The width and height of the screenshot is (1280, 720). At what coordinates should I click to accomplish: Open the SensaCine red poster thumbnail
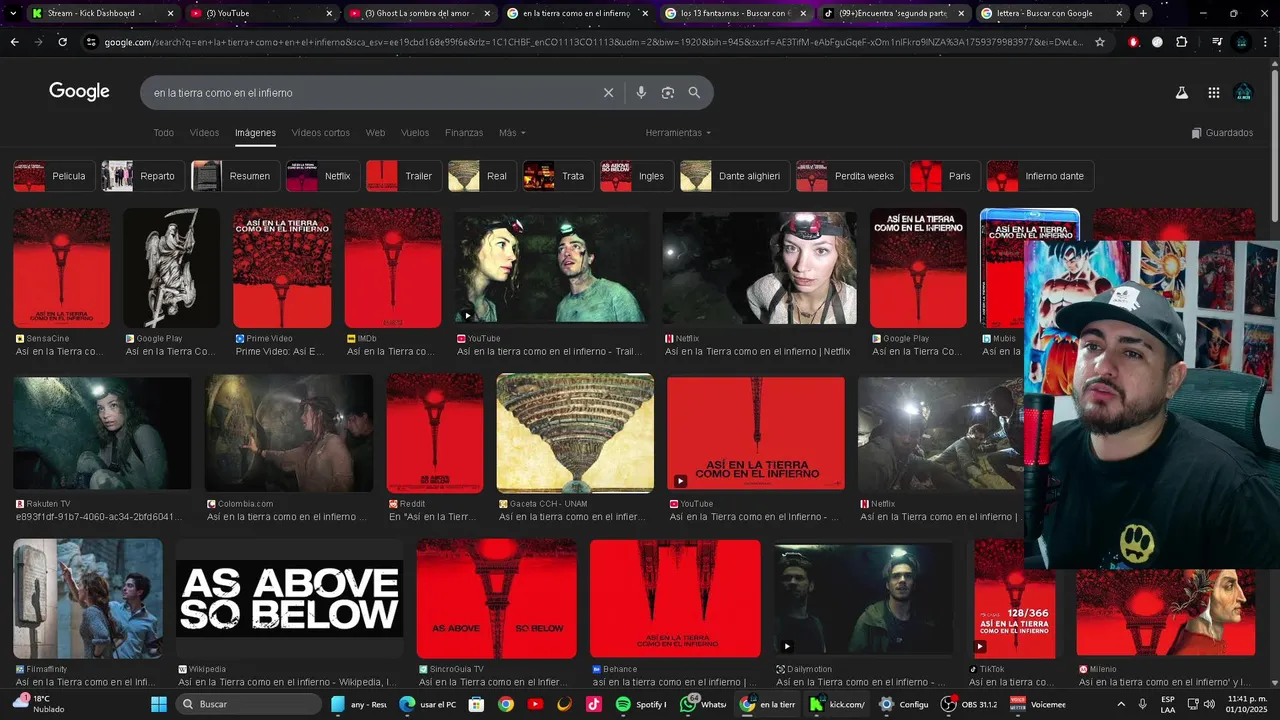pos(62,268)
